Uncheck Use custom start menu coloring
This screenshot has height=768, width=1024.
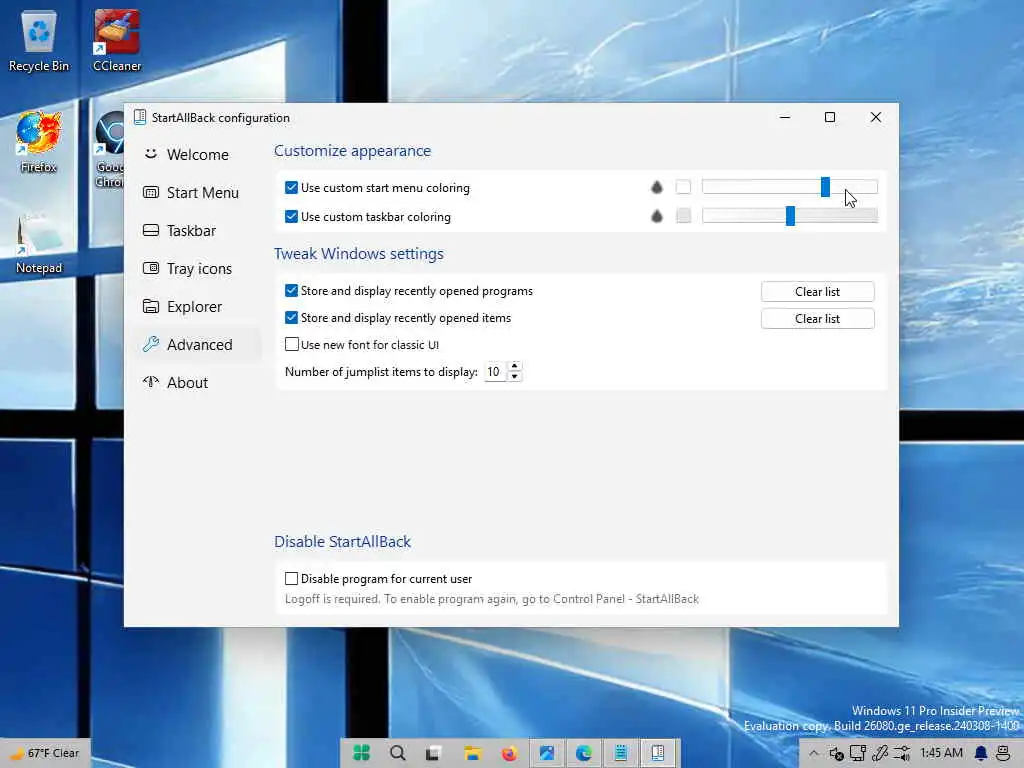point(291,187)
